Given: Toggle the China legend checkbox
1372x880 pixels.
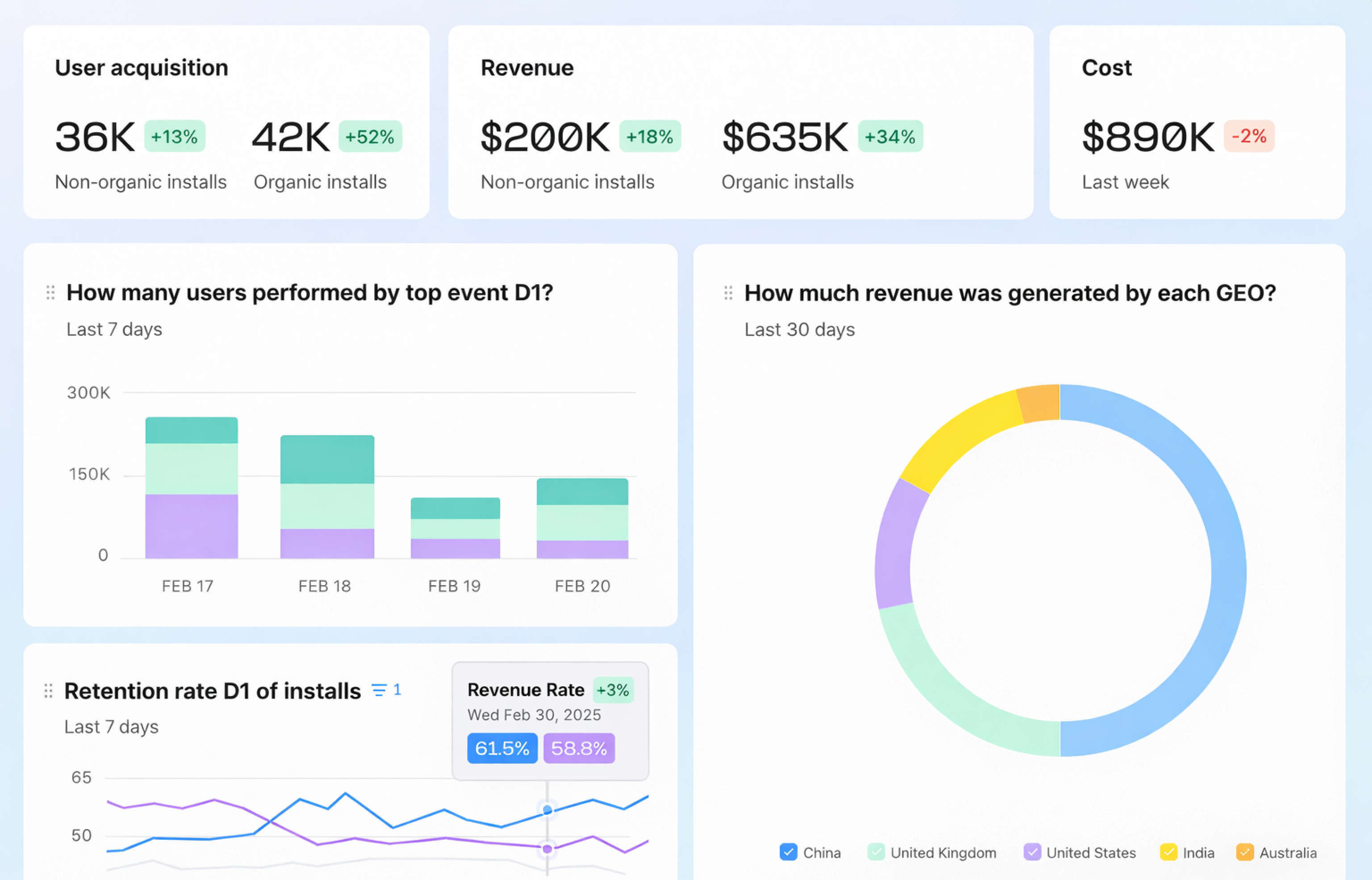Looking at the screenshot, I should tap(788, 852).
